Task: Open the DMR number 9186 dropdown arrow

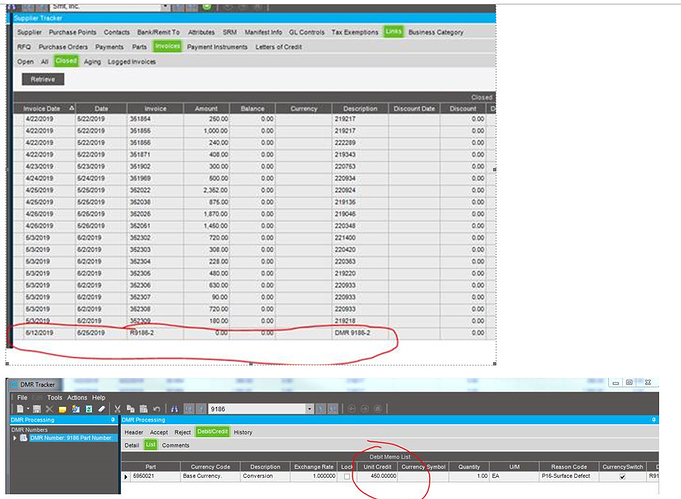Action: click(309, 409)
